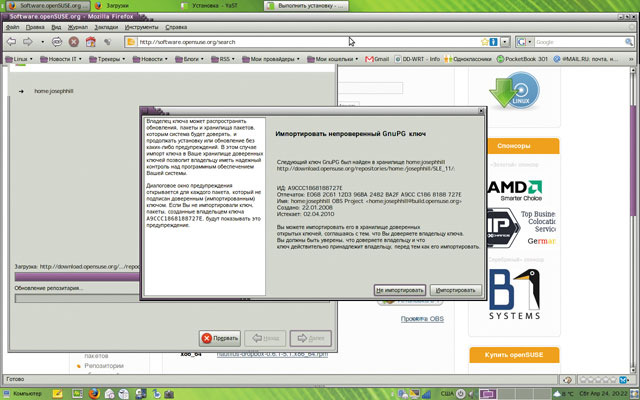
Task: Open @MAIL.RU bookmark
Action: click(x=586, y=59)
